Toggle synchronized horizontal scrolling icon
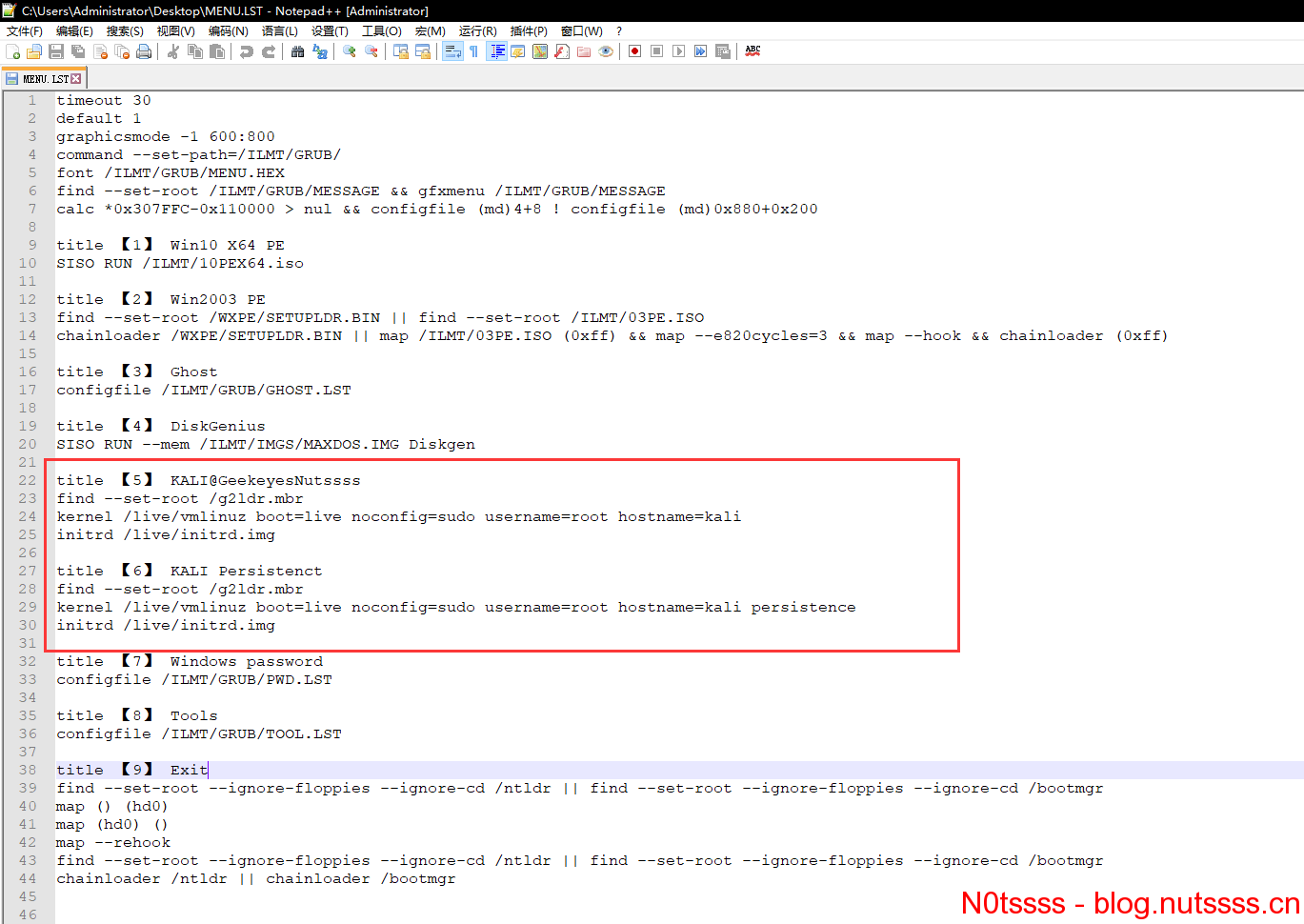1304x924 pixels. coord(423,51)
